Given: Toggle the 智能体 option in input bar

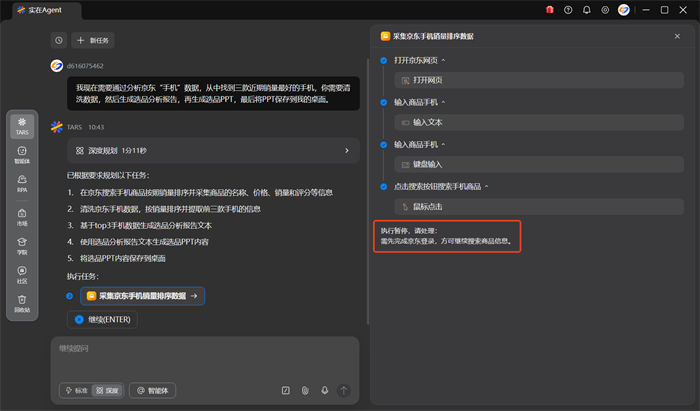Looking at the screenshot, I should (x=154, y=390).
